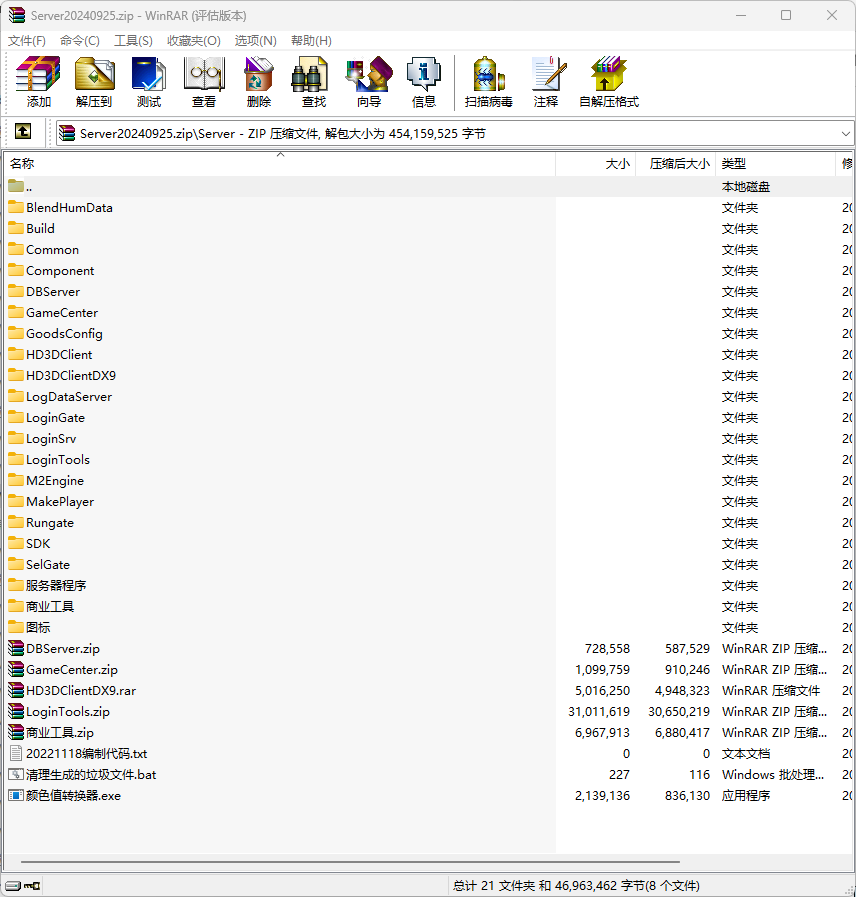This screenshot has width=856, height=897.
Task: Launch the 向导 (Wizard) icon
Action: 368,82
